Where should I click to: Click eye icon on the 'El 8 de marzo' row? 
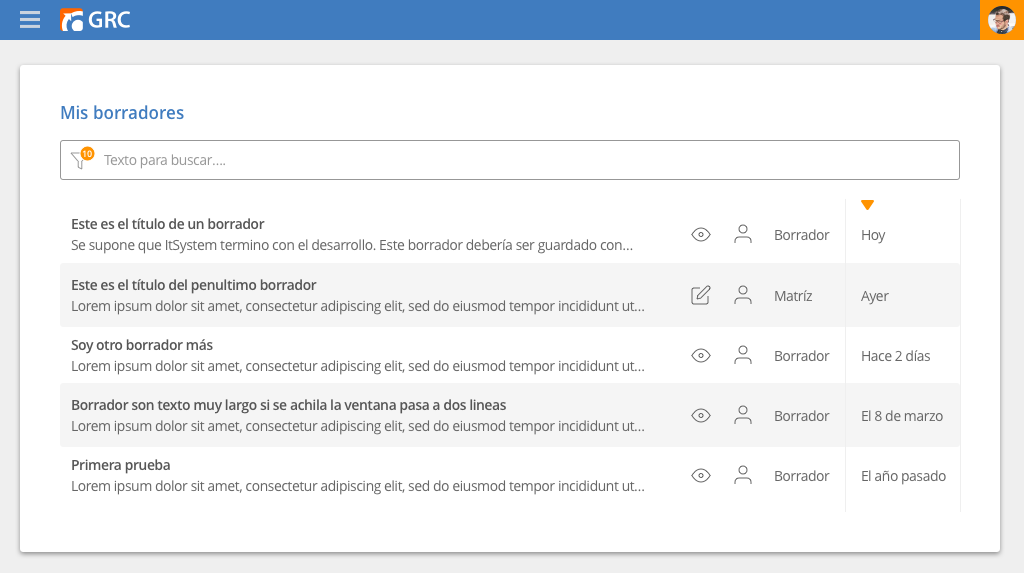701,415
